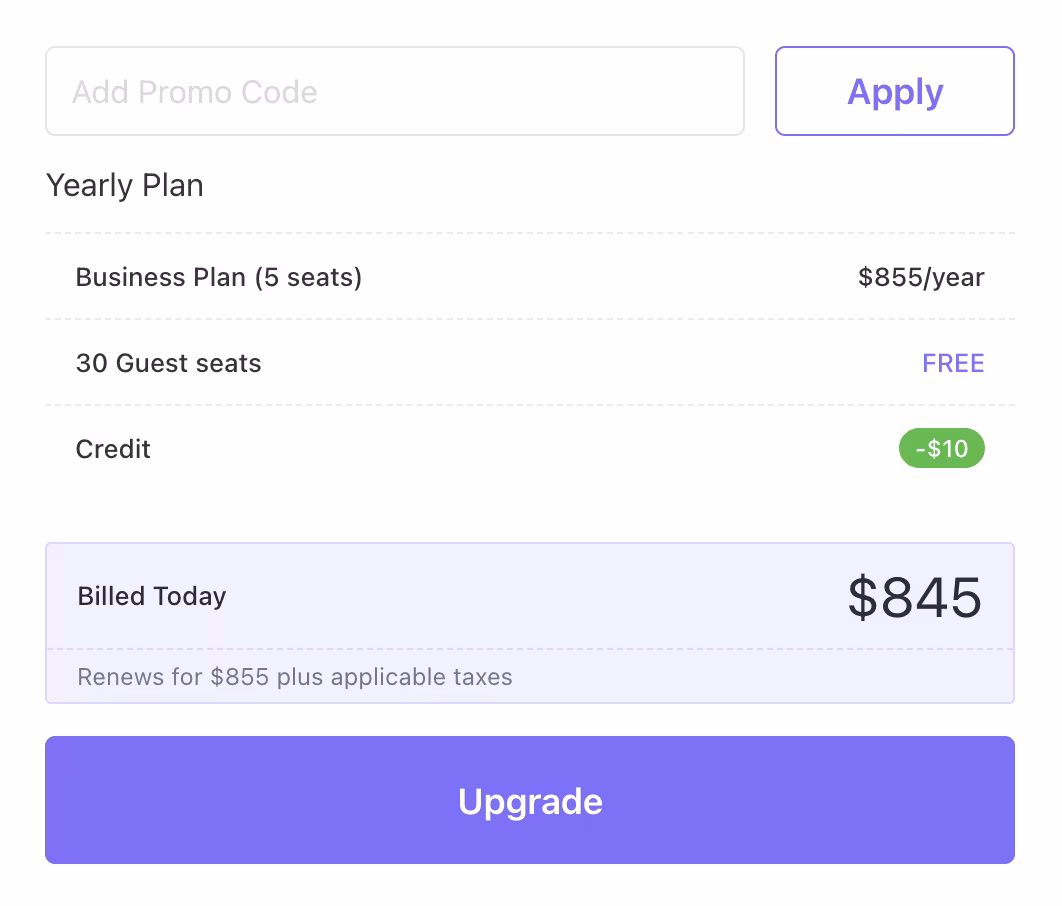Screen dimensions: 1062x906
Task: Click the Billed Today label
Action: click(152, 596)
